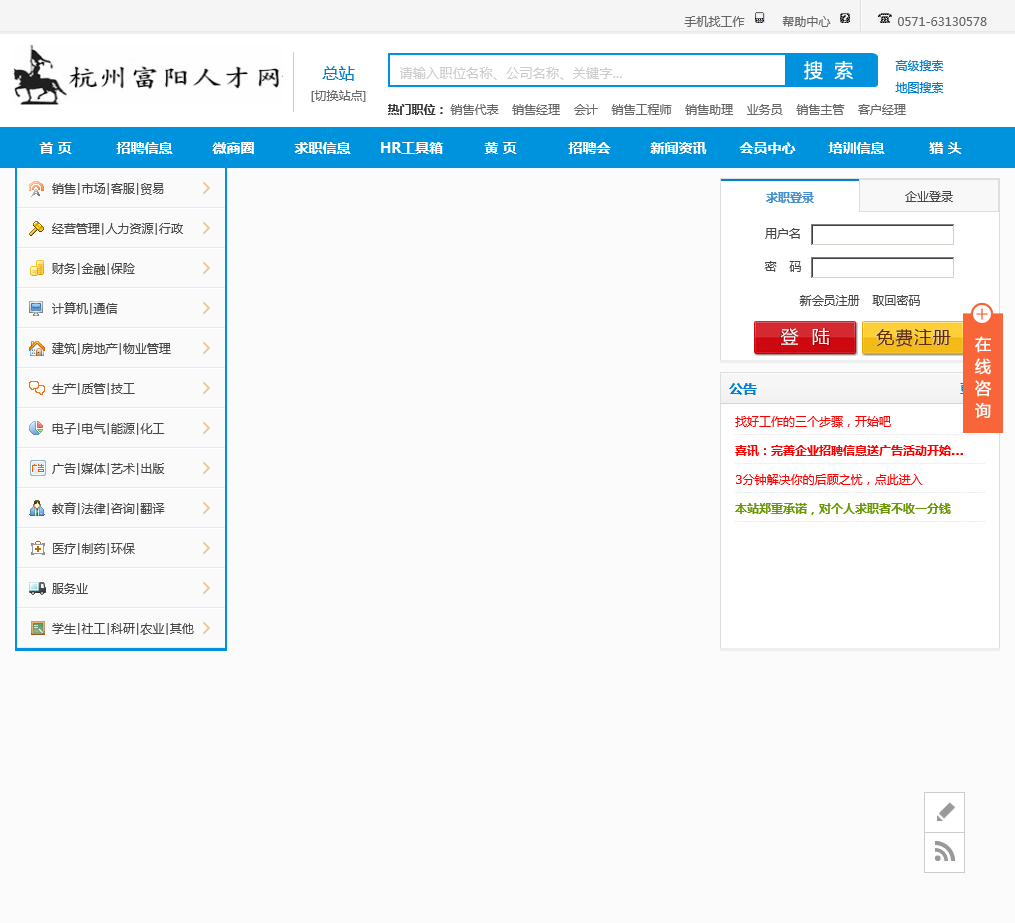
Task: Open 微商圈 in the navigation bar
Action: [233, 148]
